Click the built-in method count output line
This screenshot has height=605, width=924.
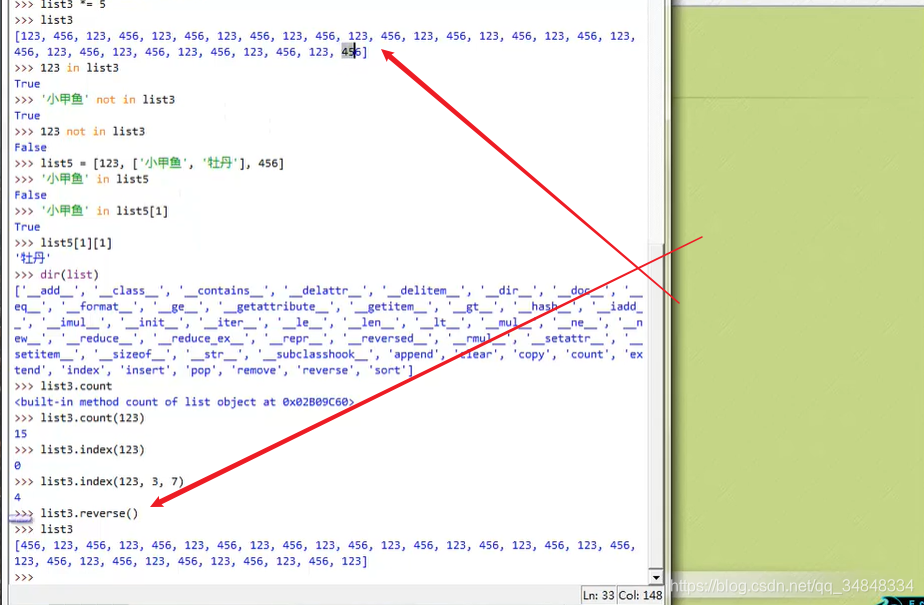(x=184, y=402)
